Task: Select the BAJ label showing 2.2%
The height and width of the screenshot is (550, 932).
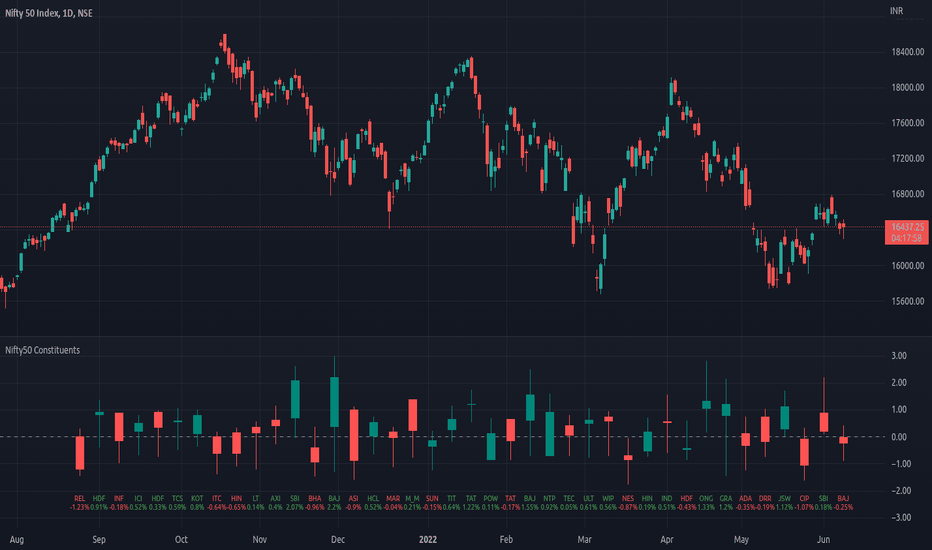Action: click(334, 503)
